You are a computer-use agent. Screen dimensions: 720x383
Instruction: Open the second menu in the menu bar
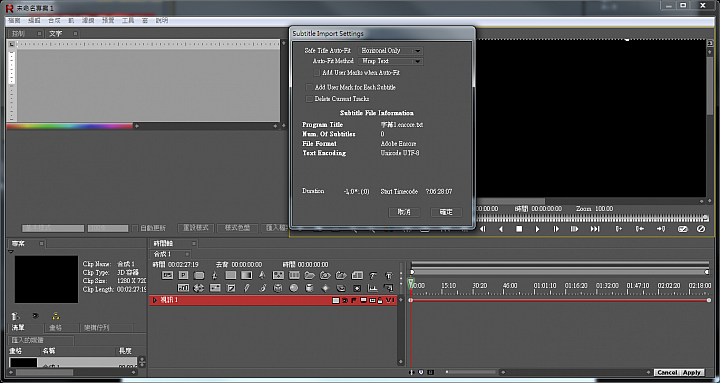point(34,21)
